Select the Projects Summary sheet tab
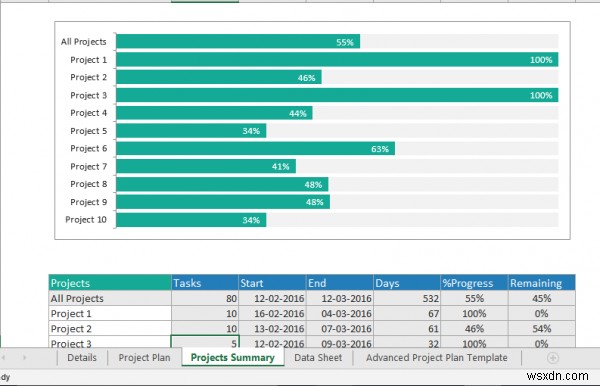 point(233,358)
